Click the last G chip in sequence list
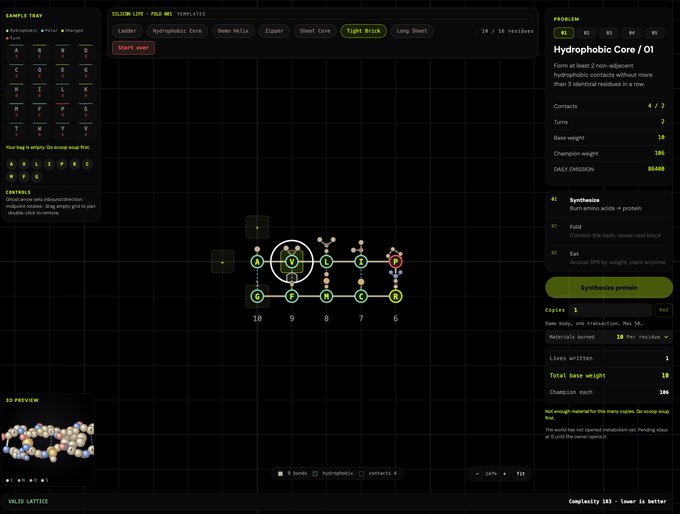680x514 pixels. (36, 177)
